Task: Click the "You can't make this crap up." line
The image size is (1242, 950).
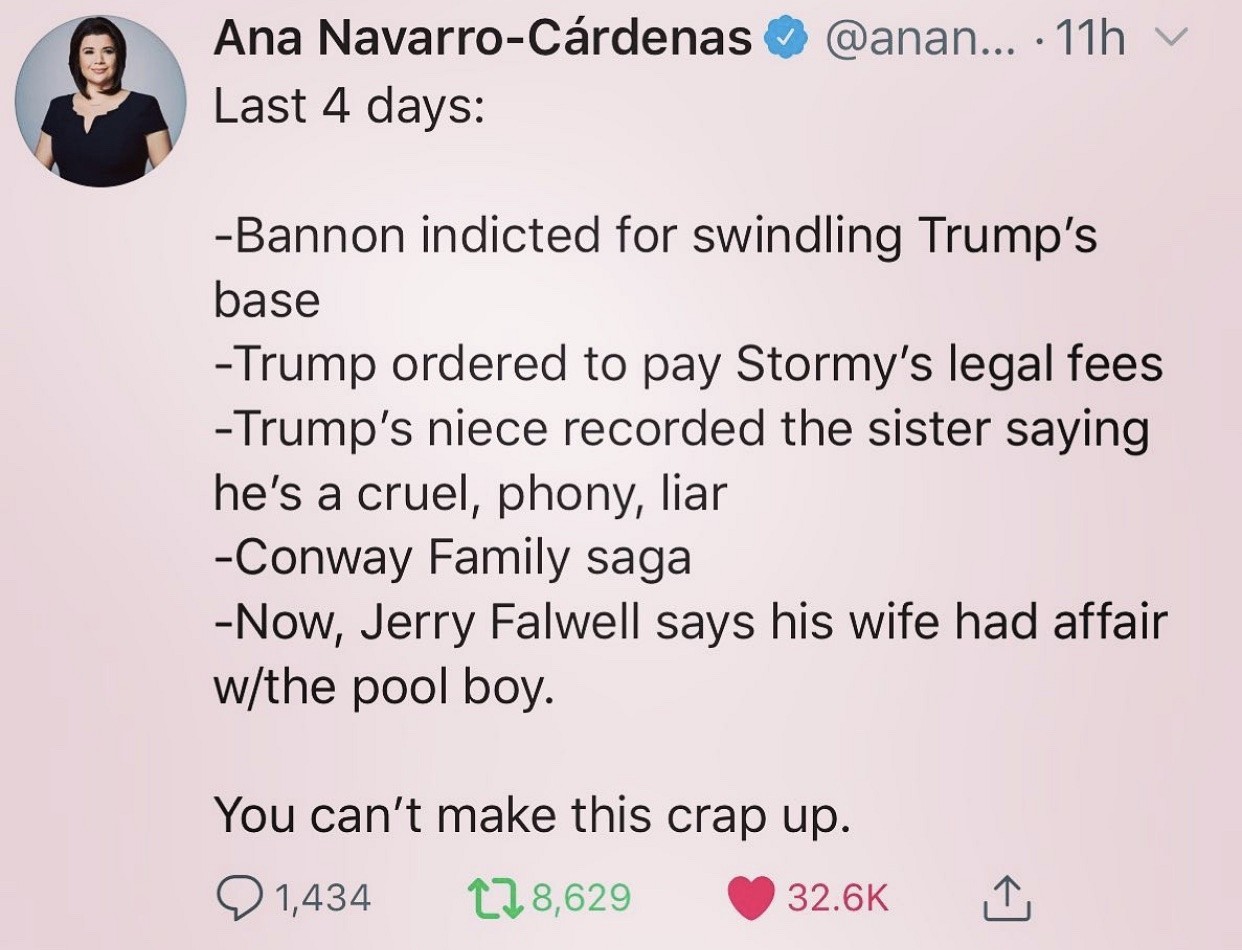Action: click(x=532, y=815)
